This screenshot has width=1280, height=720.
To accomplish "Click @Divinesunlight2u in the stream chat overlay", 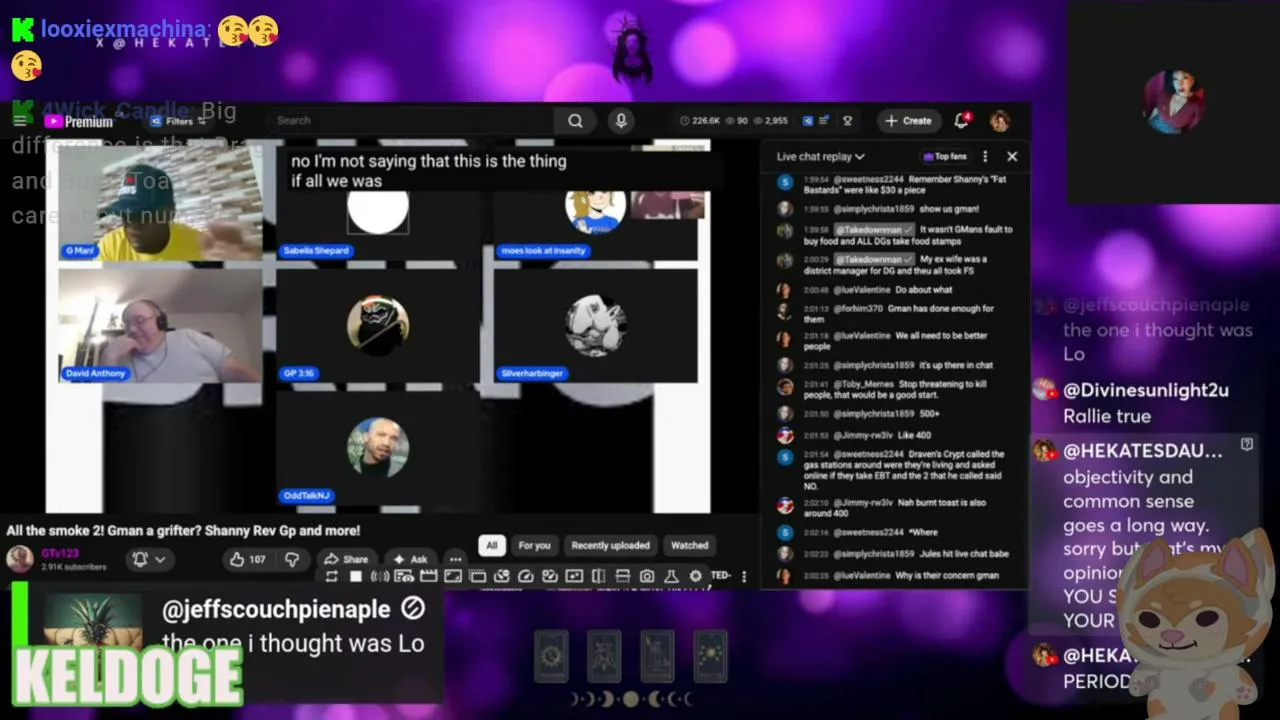I will (1145, 390).
